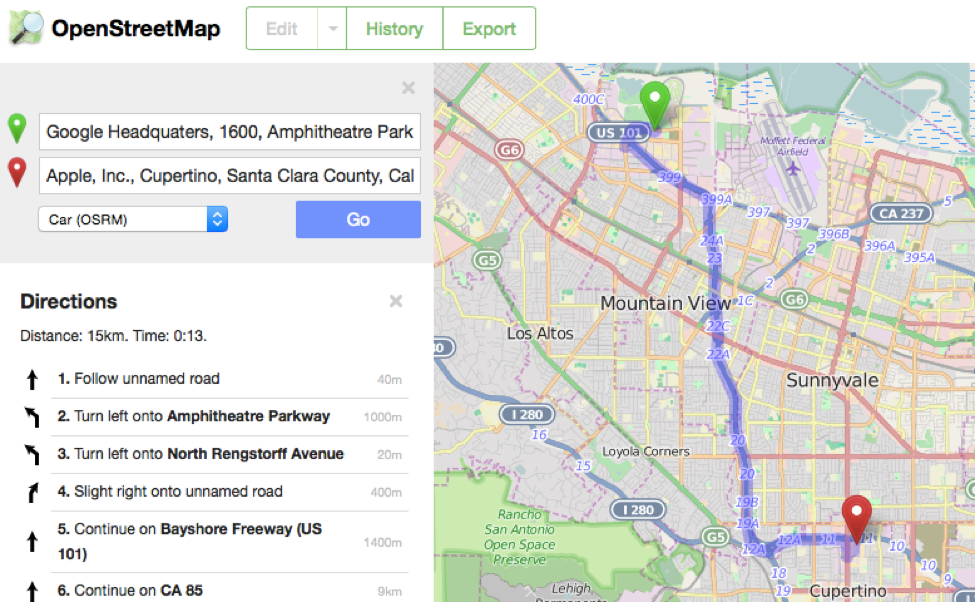Click the OpenStreetMap magnifier logo icon
This screenshot has width=975, height=602.
26,28
